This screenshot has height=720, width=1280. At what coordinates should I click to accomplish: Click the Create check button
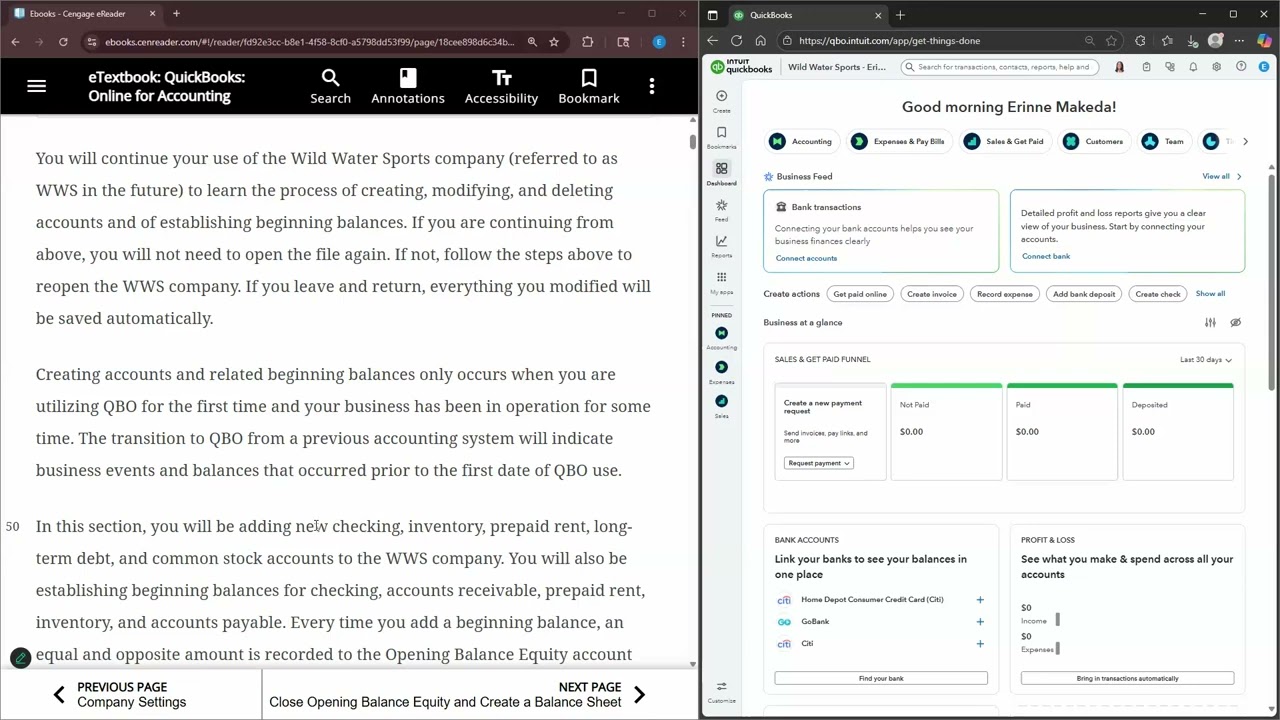(x=1158, y=294)
